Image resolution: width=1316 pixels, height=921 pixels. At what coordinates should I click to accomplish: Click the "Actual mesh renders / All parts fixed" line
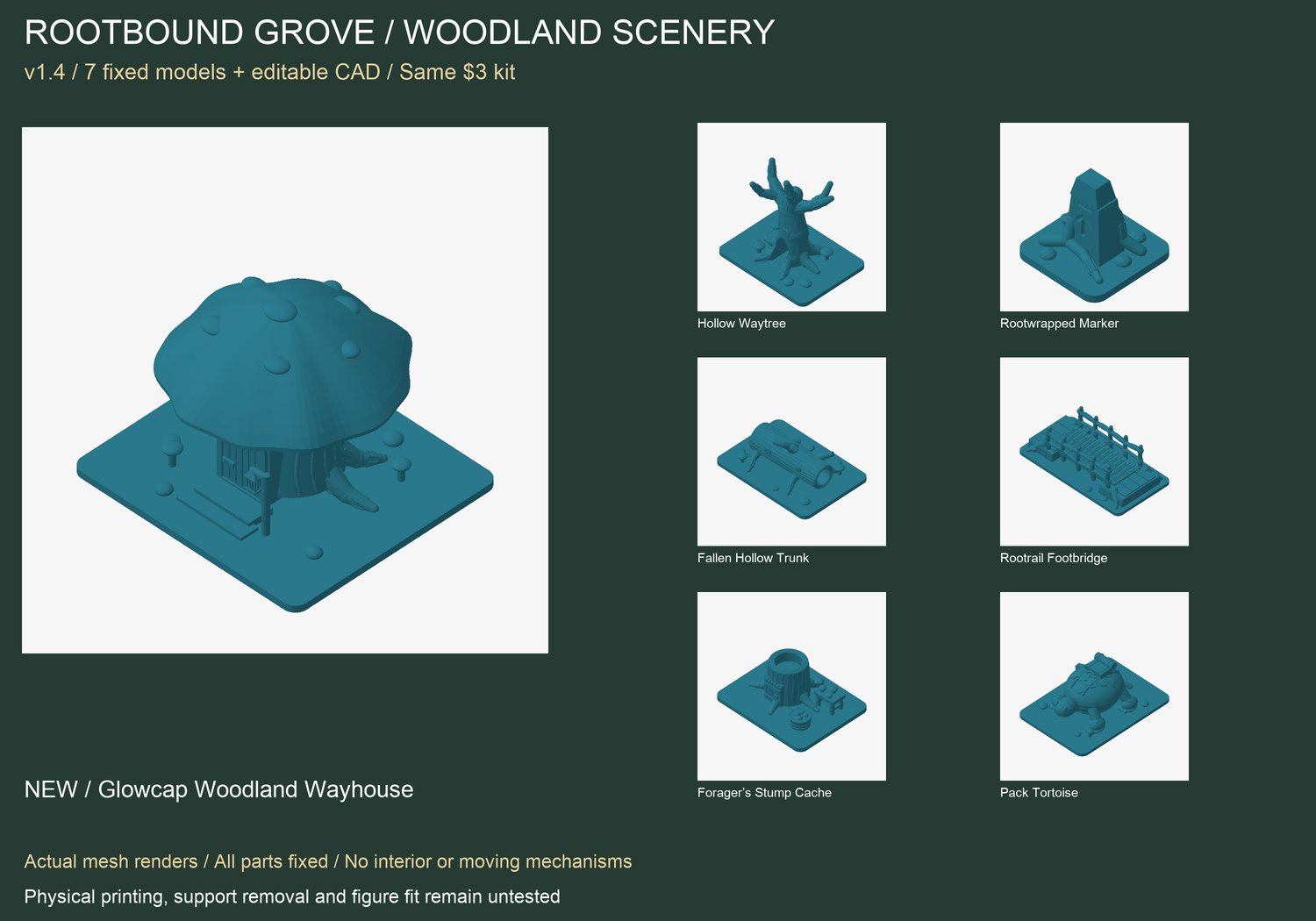[327, 861]
